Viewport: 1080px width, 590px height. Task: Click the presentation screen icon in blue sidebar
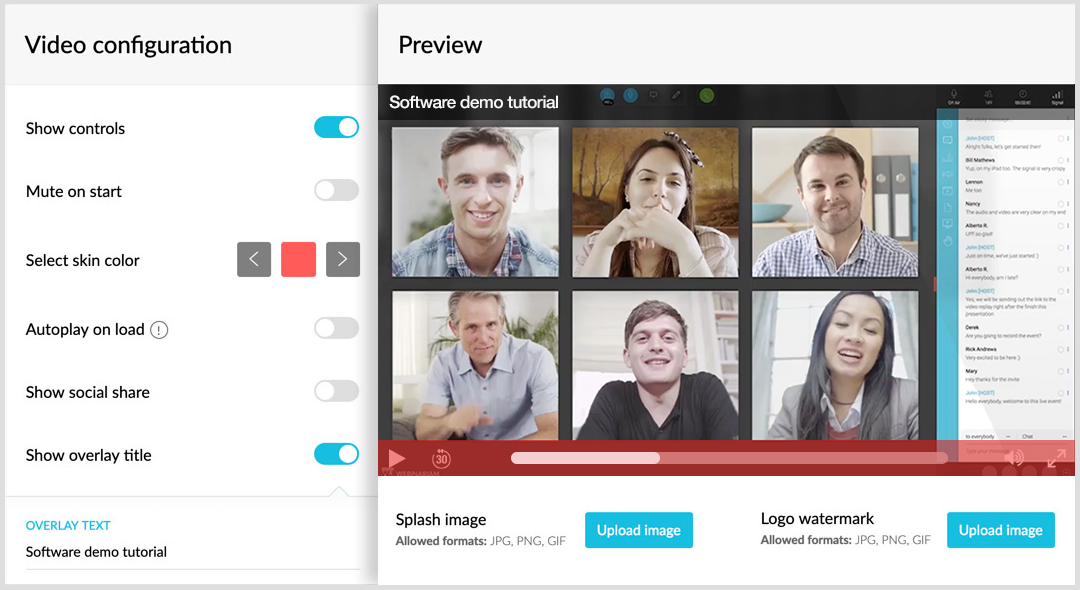[x=948, y=224]
